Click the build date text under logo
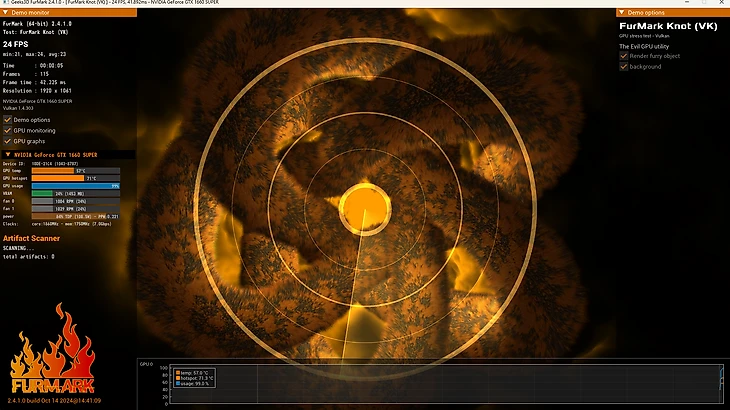Viewport: 730px width, 410px height. pos(54,400)
